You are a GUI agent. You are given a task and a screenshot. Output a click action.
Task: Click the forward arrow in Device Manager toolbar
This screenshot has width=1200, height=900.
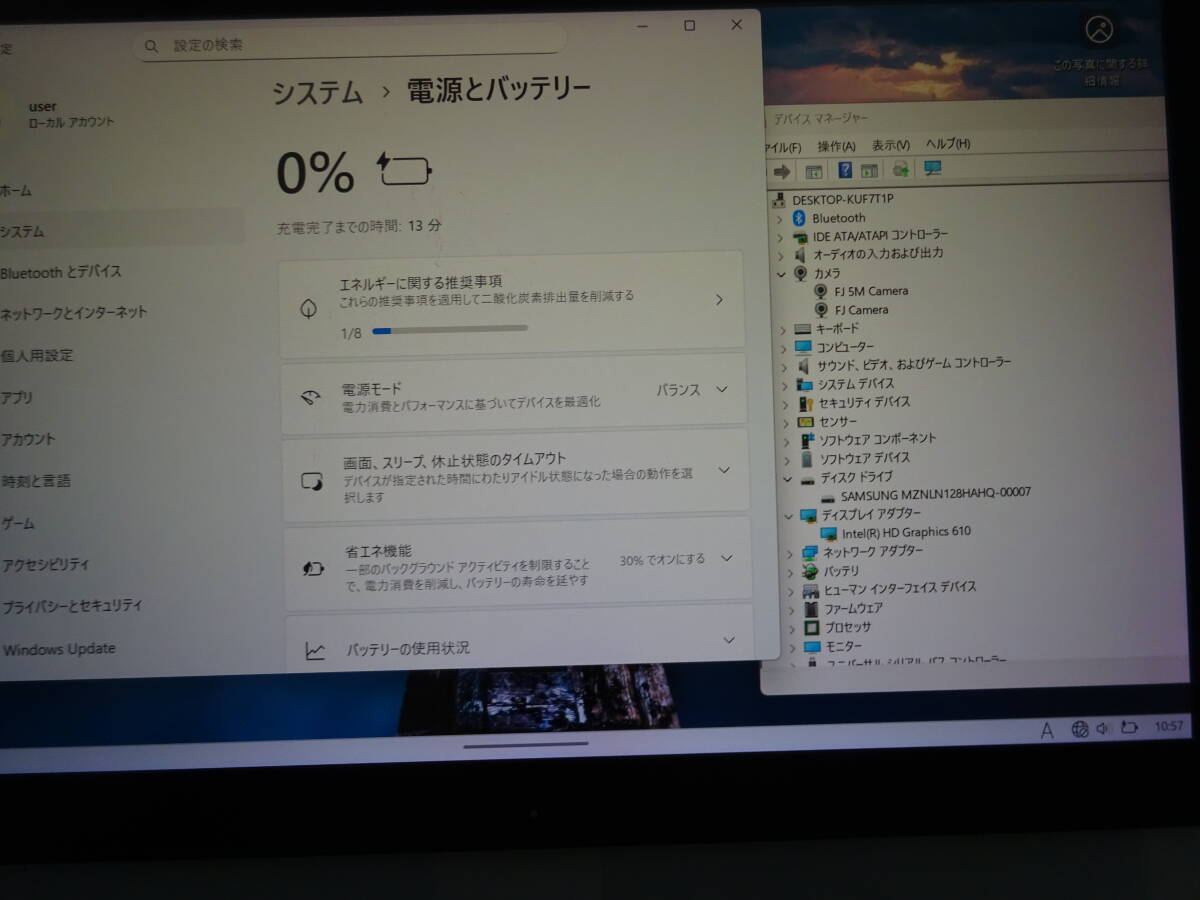click(782, 171)
